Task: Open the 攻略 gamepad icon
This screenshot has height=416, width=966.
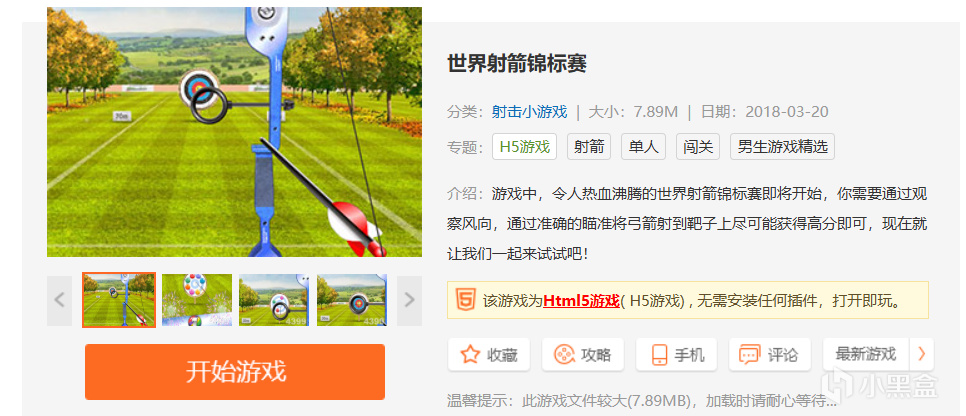Action: tap(563, 354)
